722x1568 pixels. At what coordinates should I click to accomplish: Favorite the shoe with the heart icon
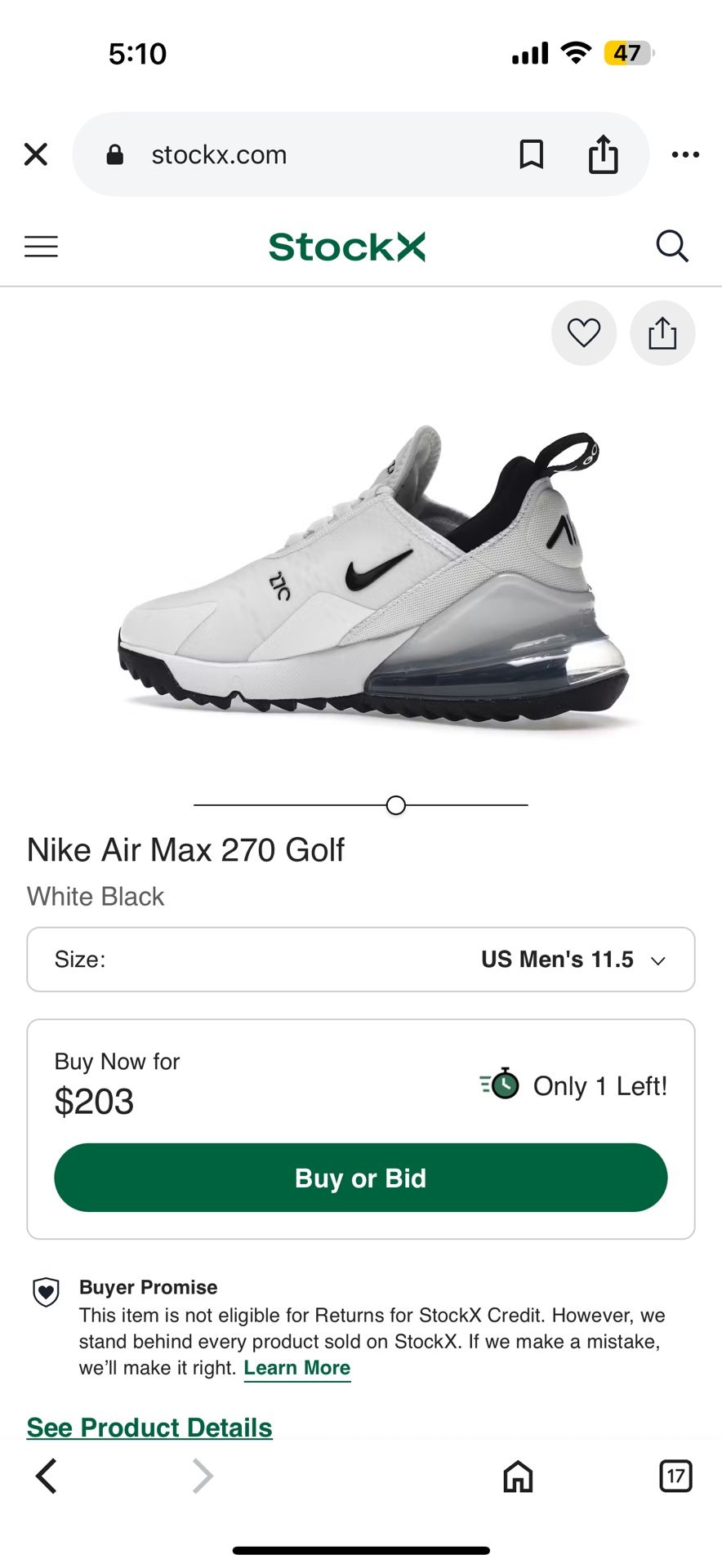point(584,333)
